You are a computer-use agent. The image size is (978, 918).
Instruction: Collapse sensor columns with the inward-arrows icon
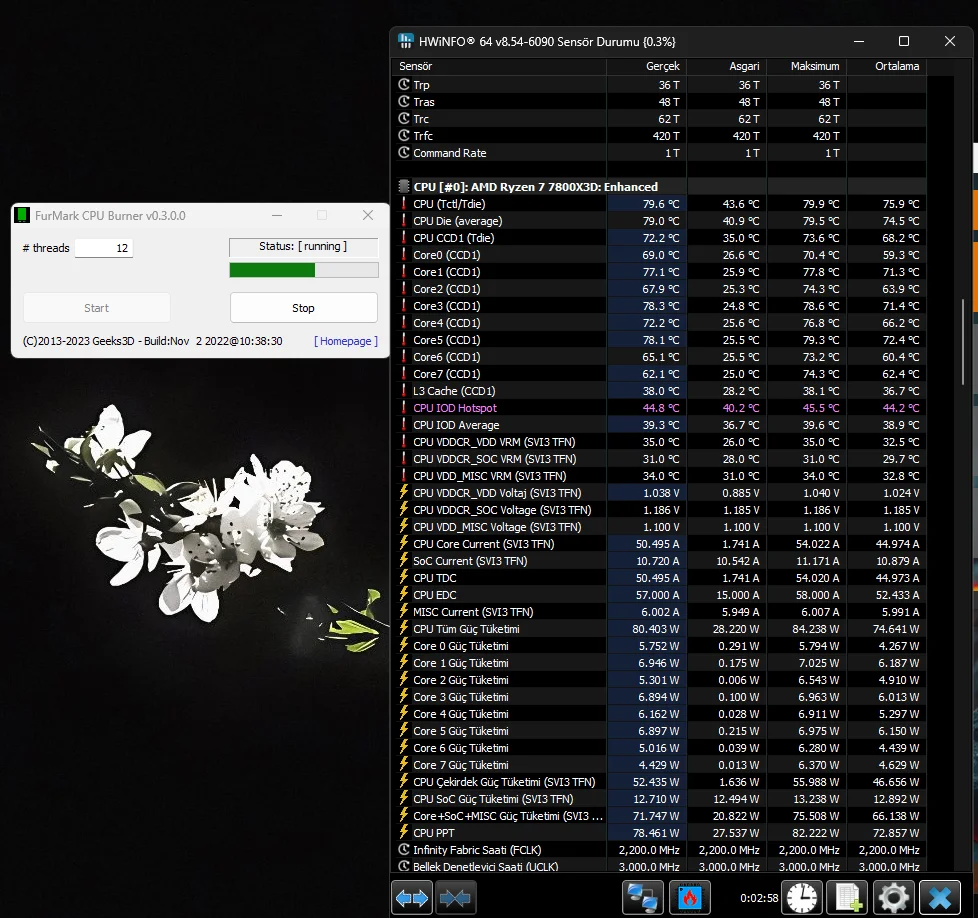click(455, 898)
